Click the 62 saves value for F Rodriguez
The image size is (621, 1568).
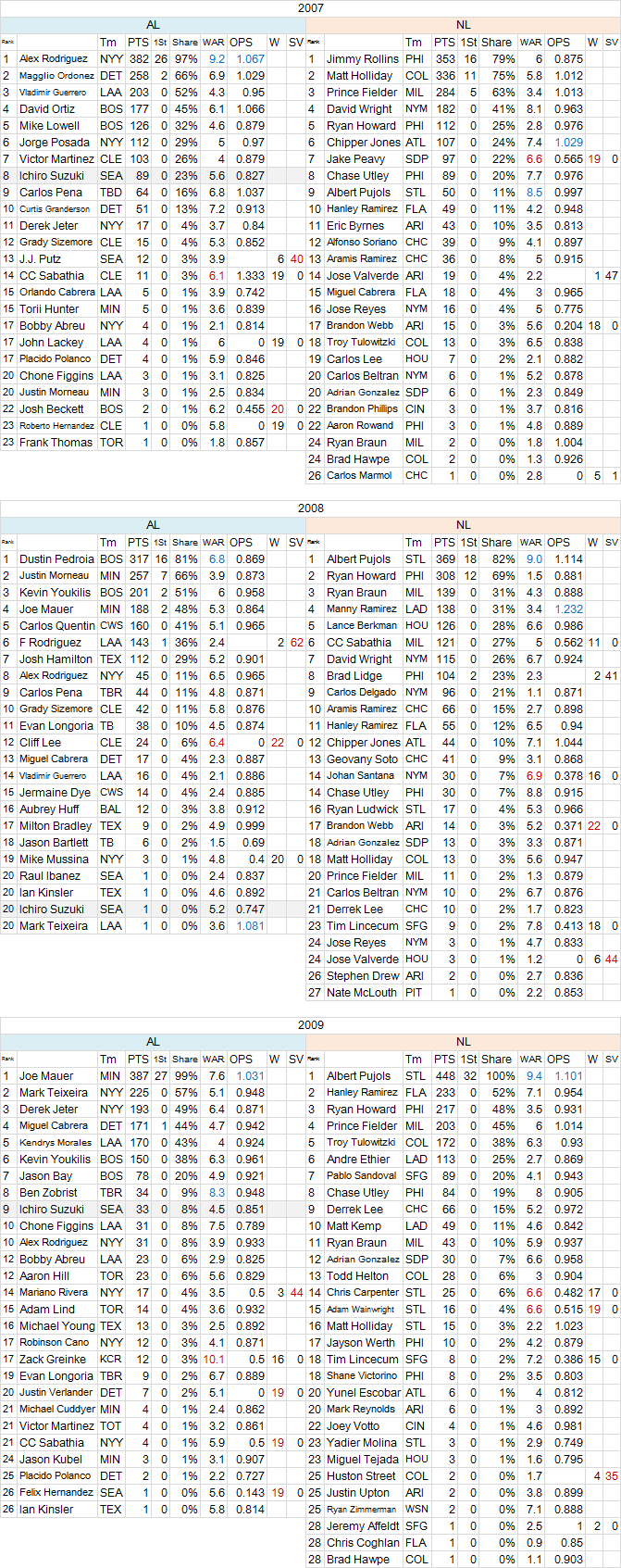296,643
